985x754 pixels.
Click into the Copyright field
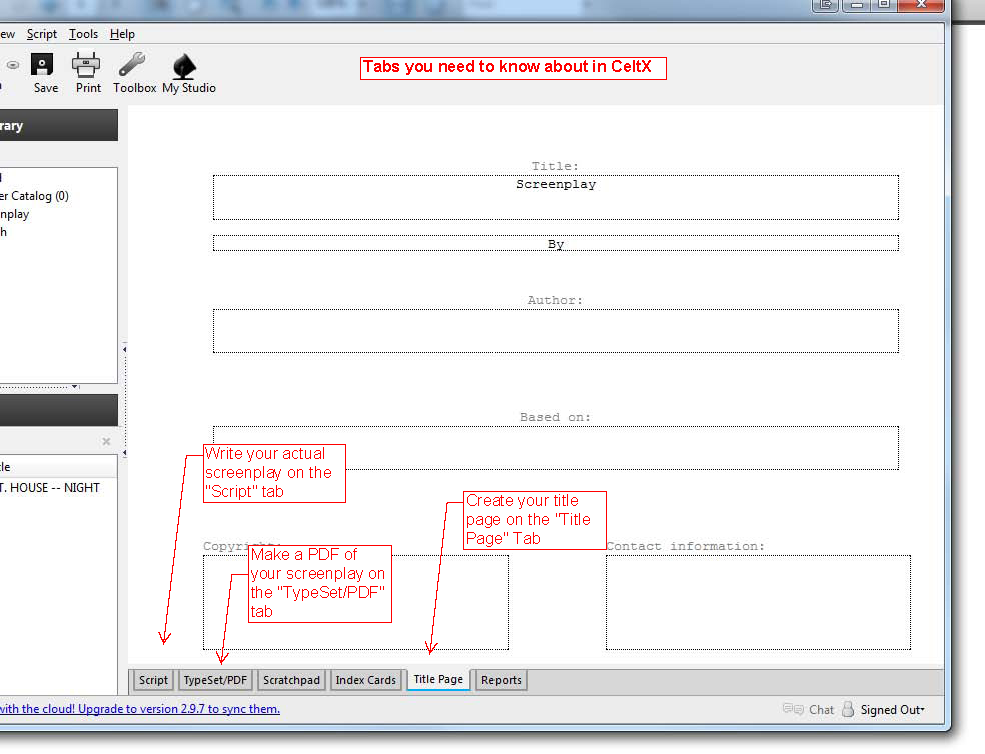356,602
